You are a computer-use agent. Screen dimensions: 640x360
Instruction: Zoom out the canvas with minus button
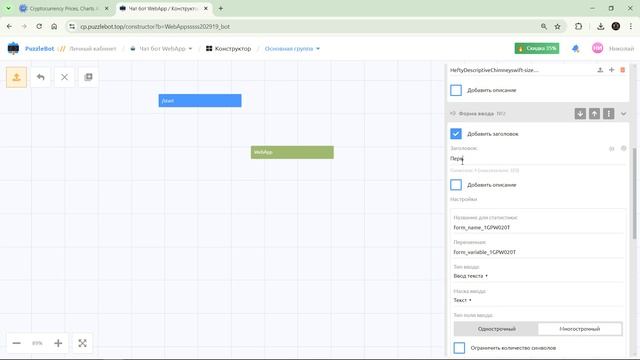click(16, 343)
